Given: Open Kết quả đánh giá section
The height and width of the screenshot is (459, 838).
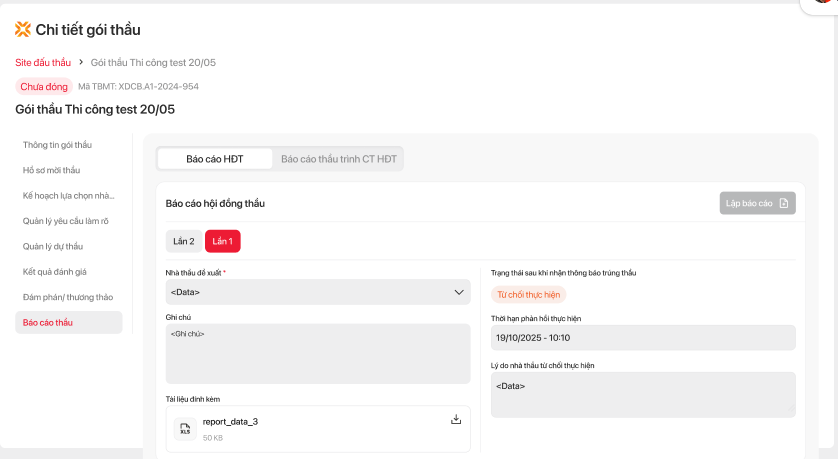Looking at the screenshot, I should [55, 271].
